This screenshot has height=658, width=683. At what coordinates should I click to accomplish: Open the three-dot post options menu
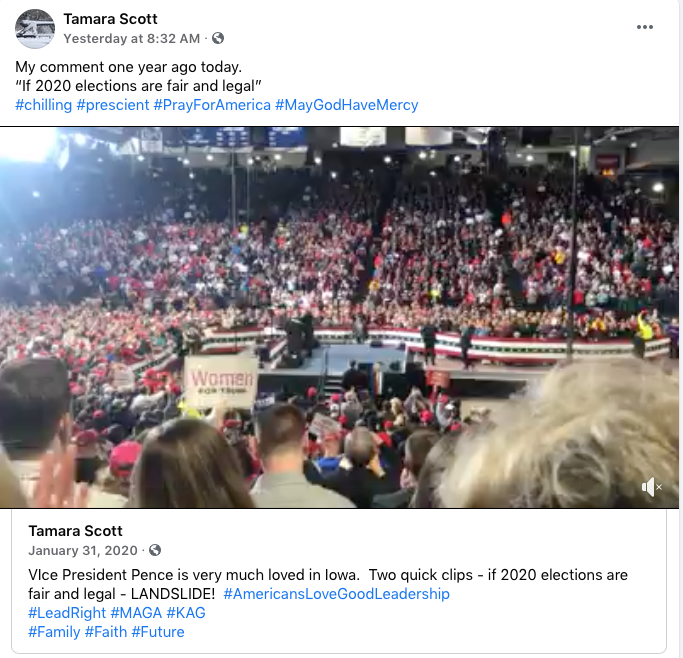[644, 27]
